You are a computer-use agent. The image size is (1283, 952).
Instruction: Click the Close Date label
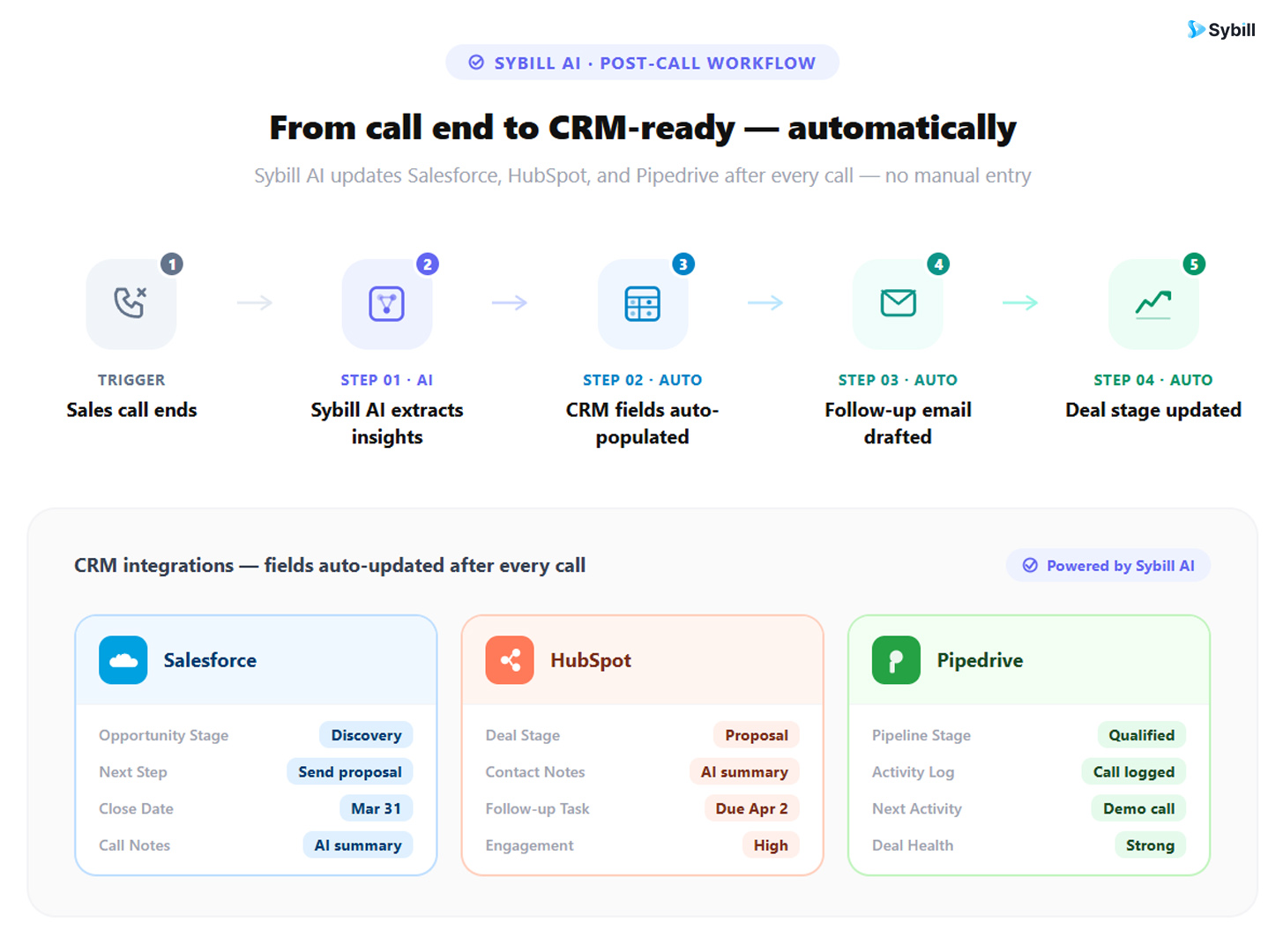point(136,808)
